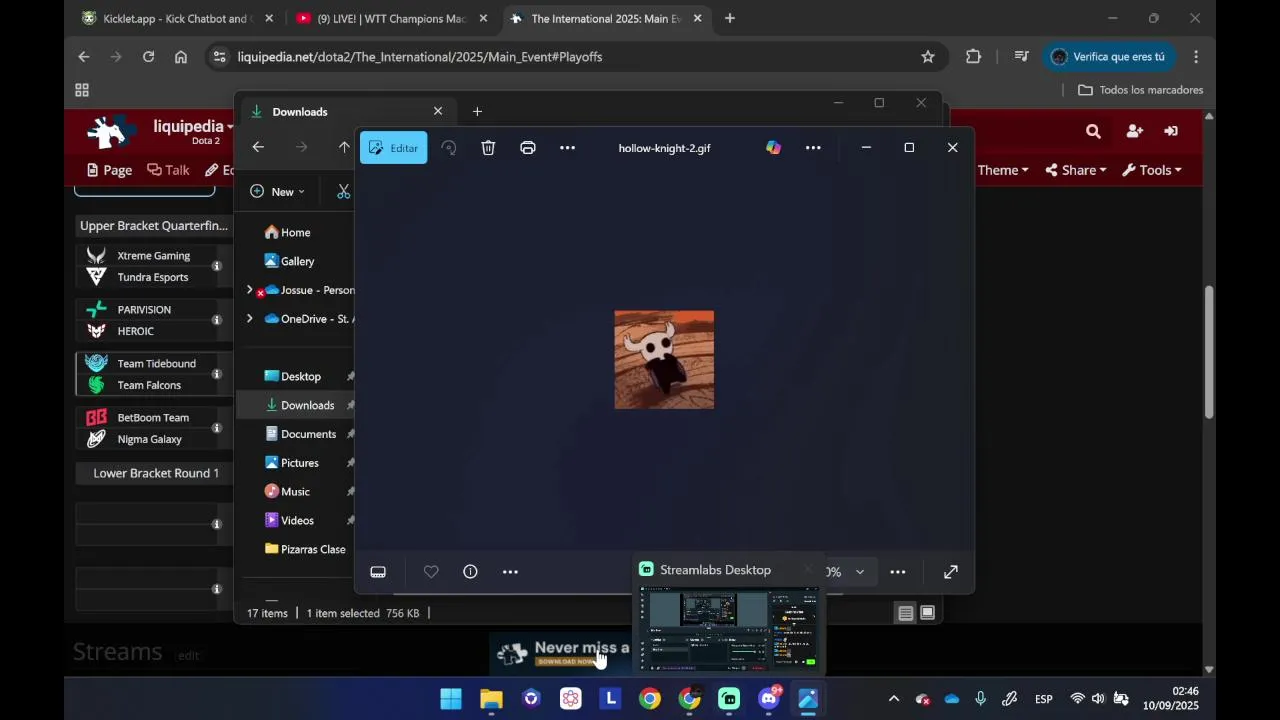Open the Copilot icon in Photos title bar
Viewport: 1280px width, 720px height.
pyautogui.click(x=773, y=148)
